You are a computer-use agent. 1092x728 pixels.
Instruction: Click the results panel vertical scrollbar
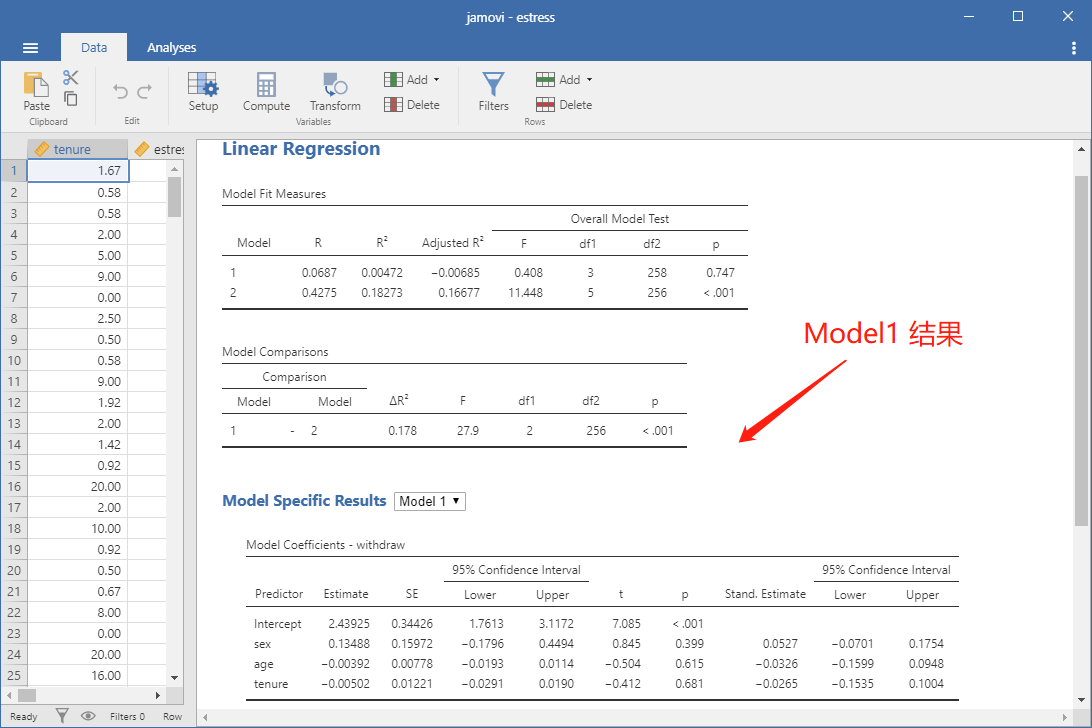coord(1081,350)
